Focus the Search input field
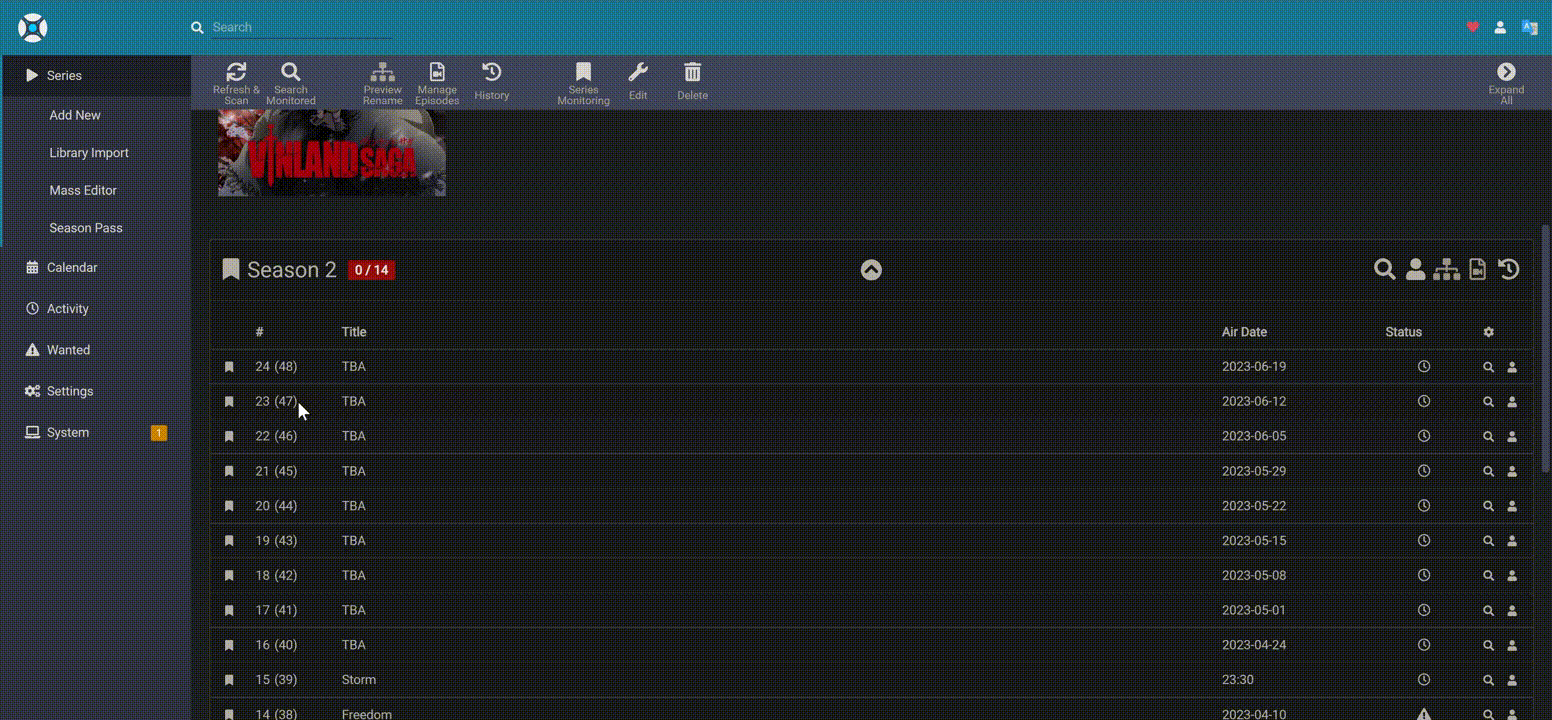Viewport: 1552px width, 720px height. tap(301, 27)
